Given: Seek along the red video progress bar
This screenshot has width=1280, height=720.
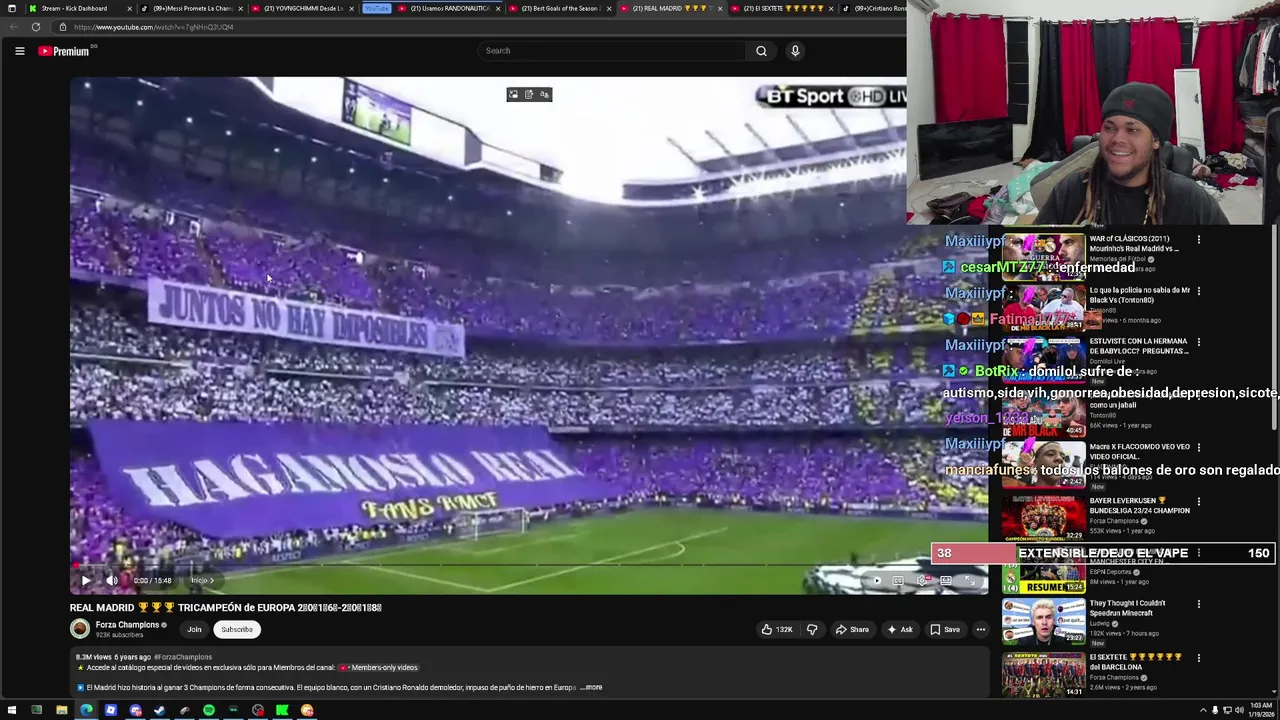Looking at the screenshot, I should tap(528, 566).
